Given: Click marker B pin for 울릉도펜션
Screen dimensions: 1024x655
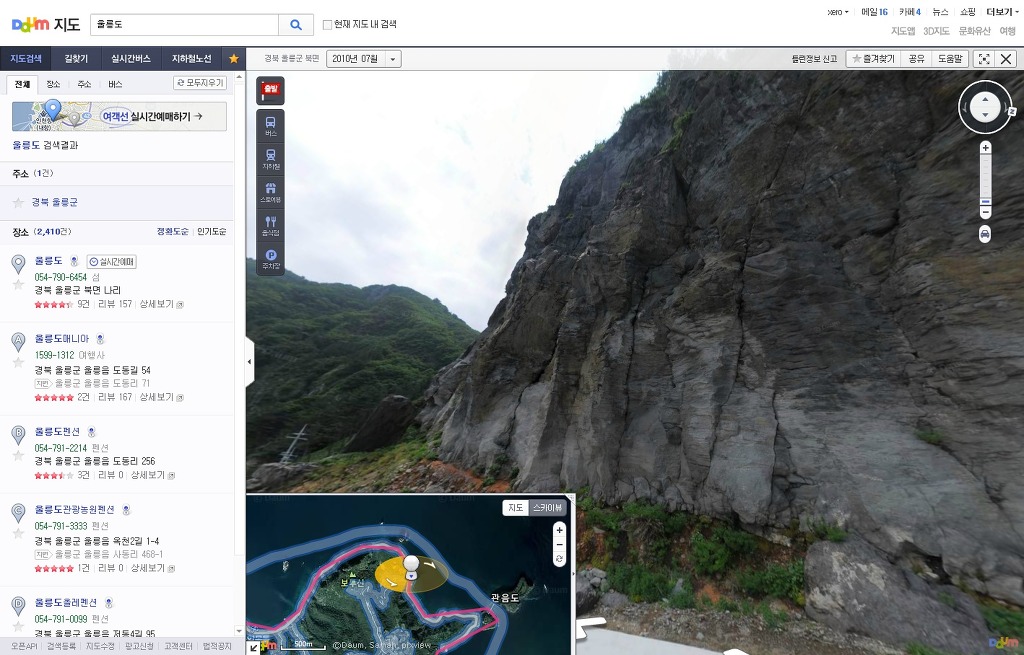Looking at the screenshot, I should tap(18, 434).
